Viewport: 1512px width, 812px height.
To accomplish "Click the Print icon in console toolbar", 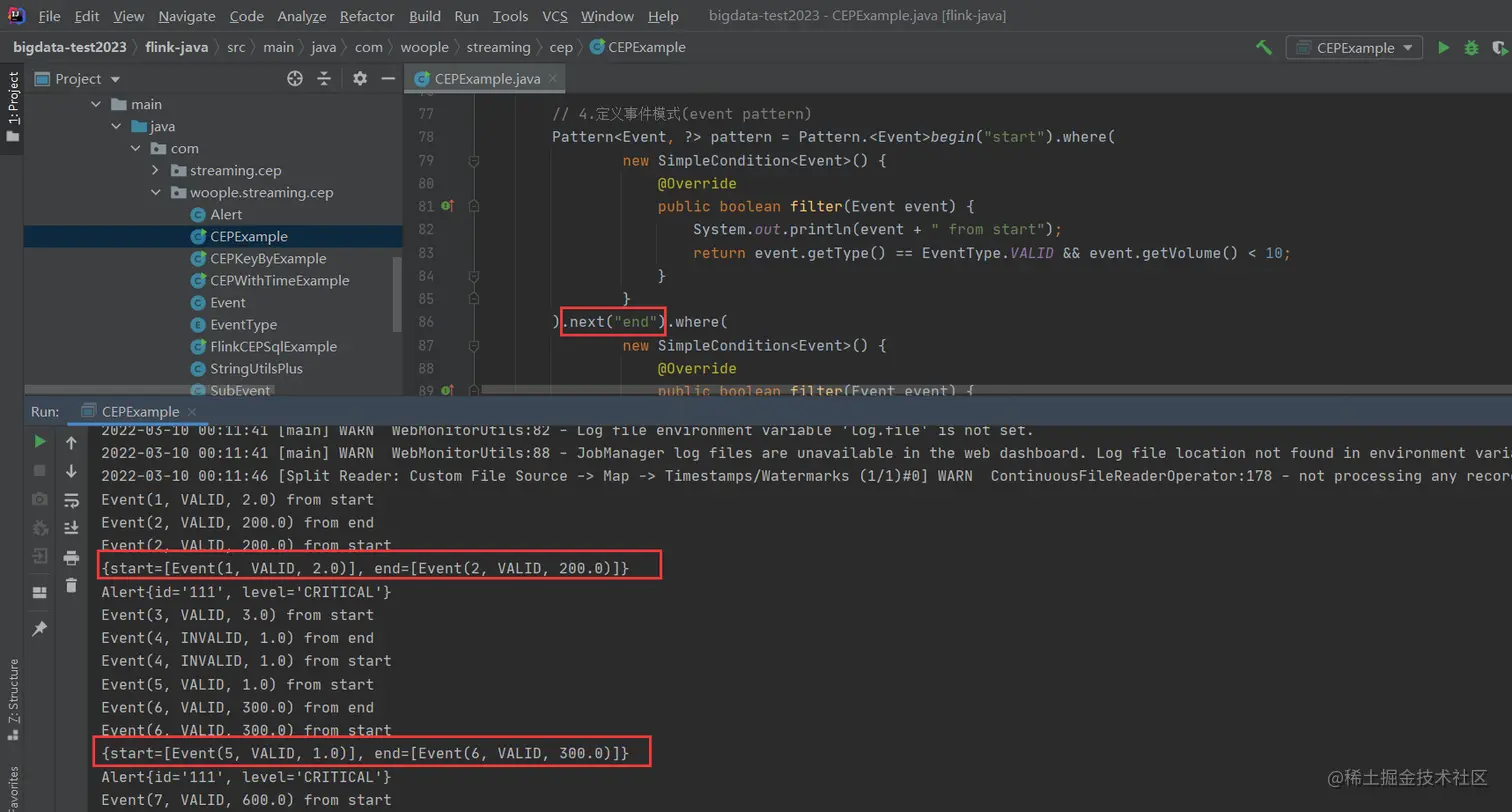I will point(71,557).
